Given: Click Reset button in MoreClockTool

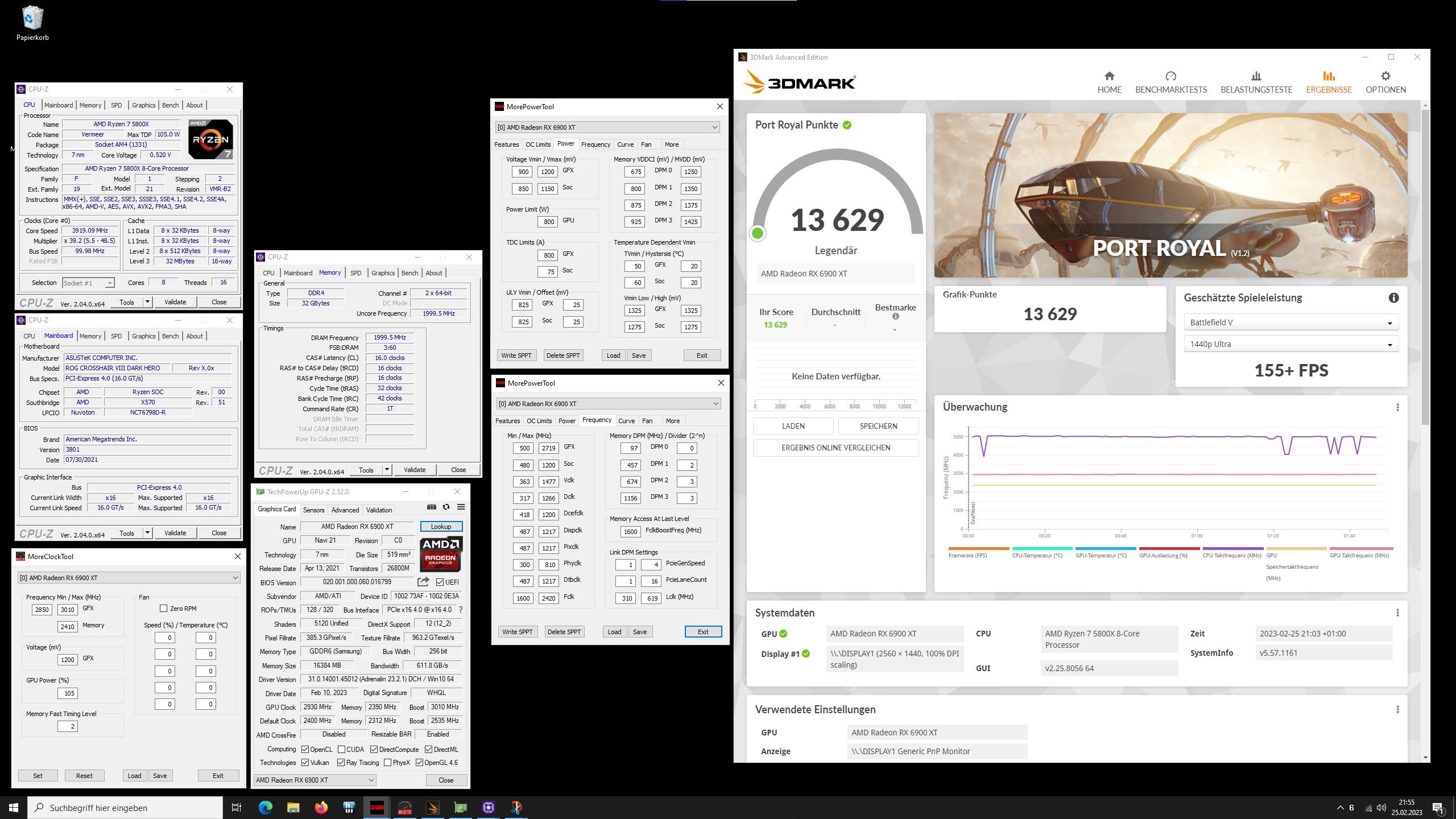Looking at the screenshot, I should coord(84,776).
